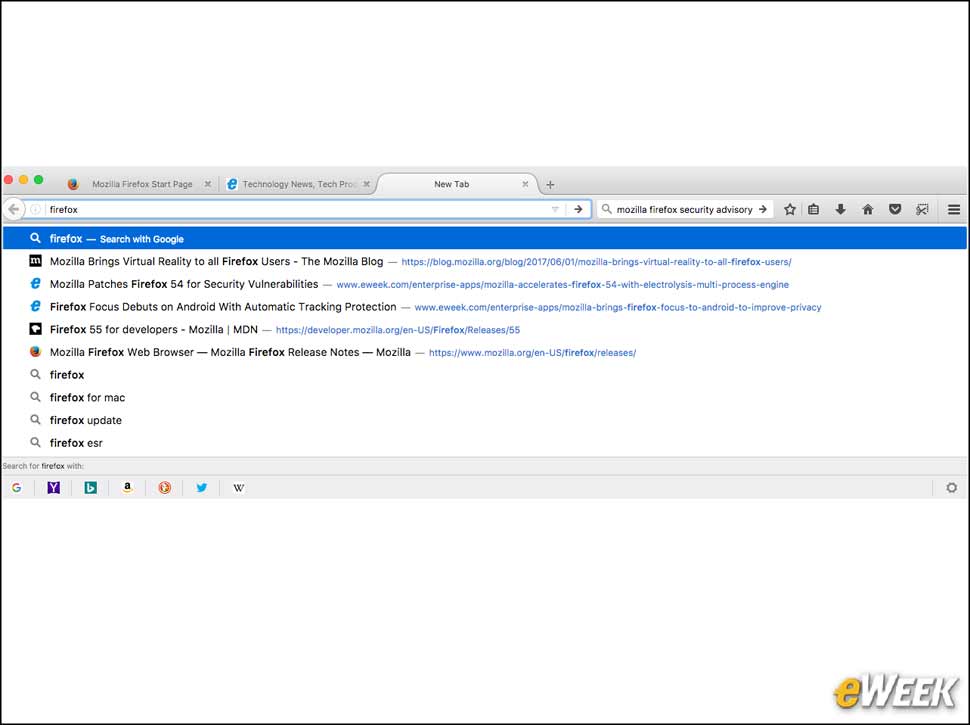
Task: Click the MDN favicon beside Firefox 55 row
Action: click(36, 329)
